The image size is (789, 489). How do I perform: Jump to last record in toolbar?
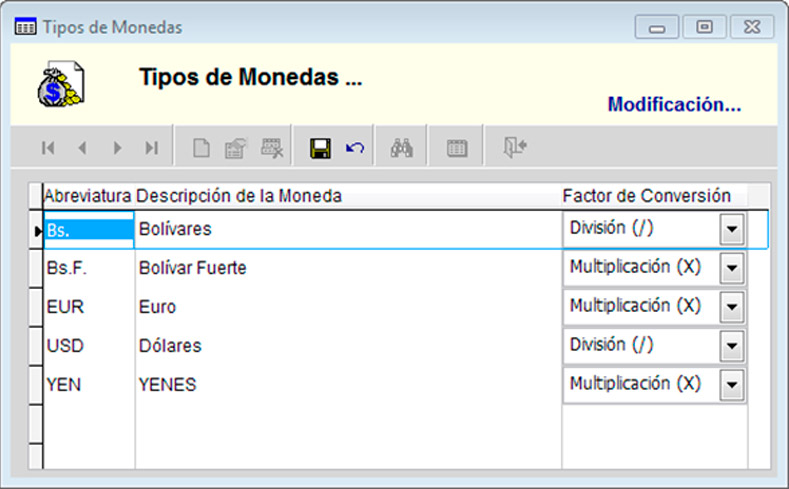pyautogui.click(x=152, y=148)
